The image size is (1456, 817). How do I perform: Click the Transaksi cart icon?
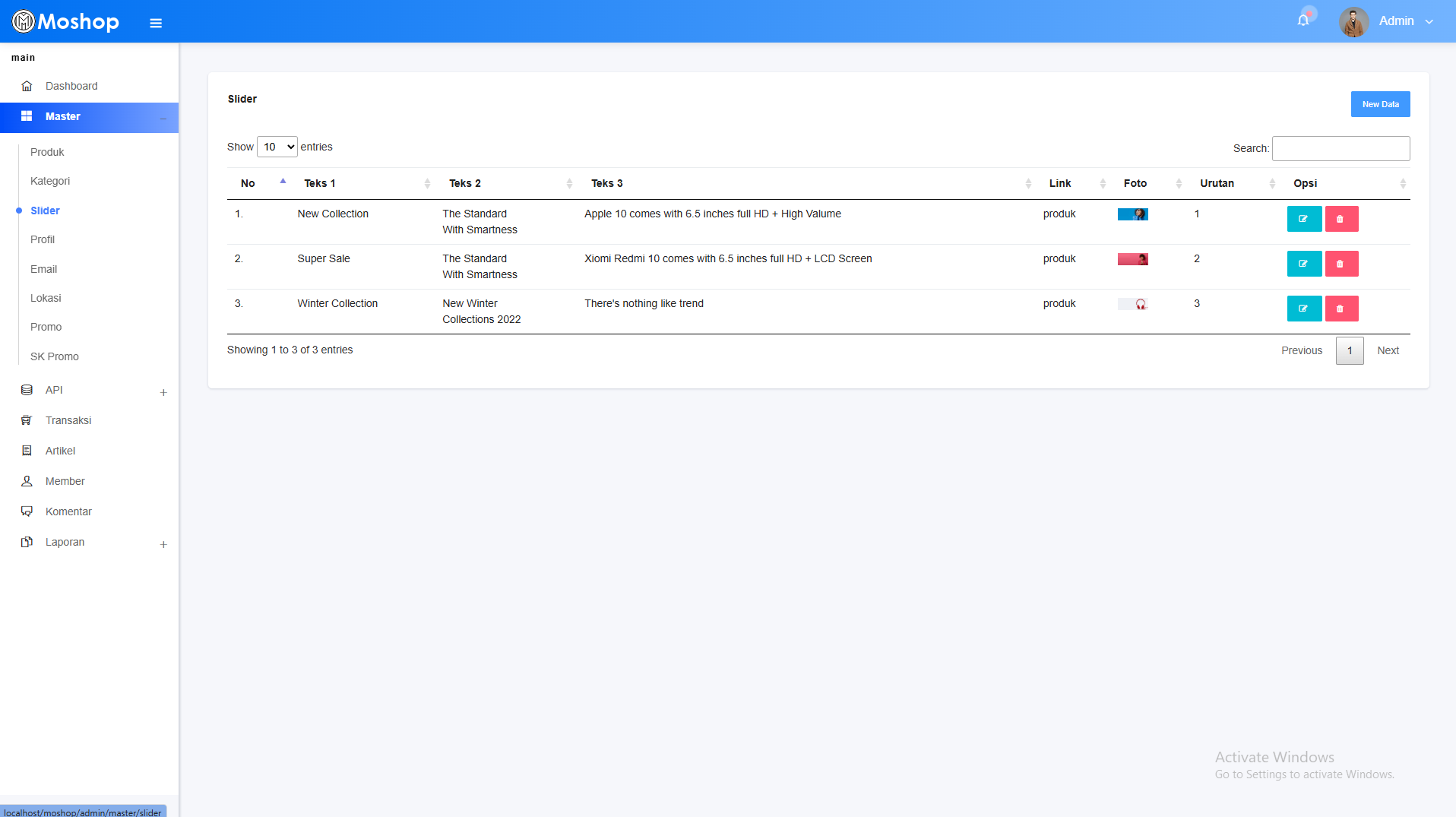point(27,420)
